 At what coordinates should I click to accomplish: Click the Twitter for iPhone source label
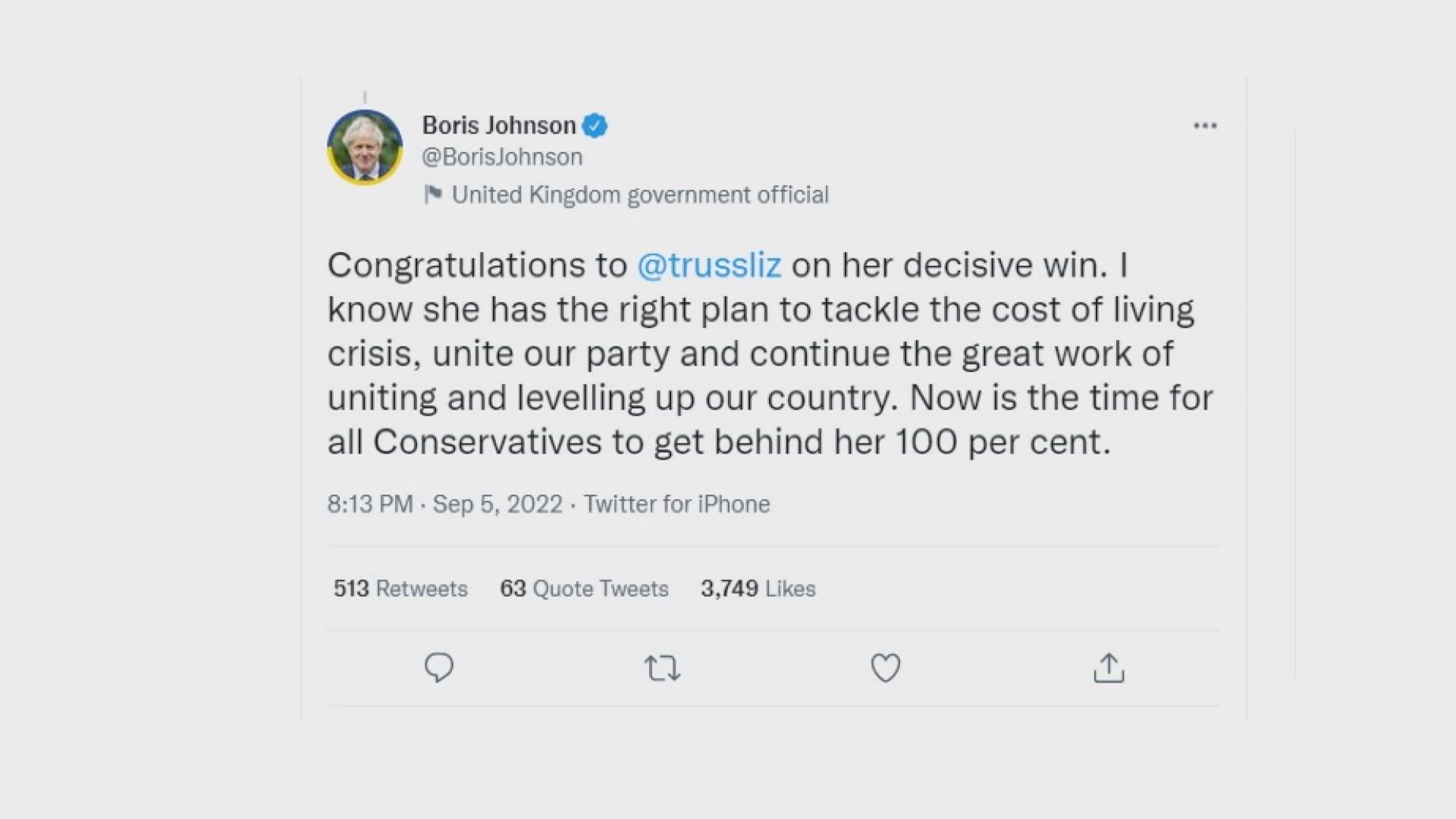(676, 504)
